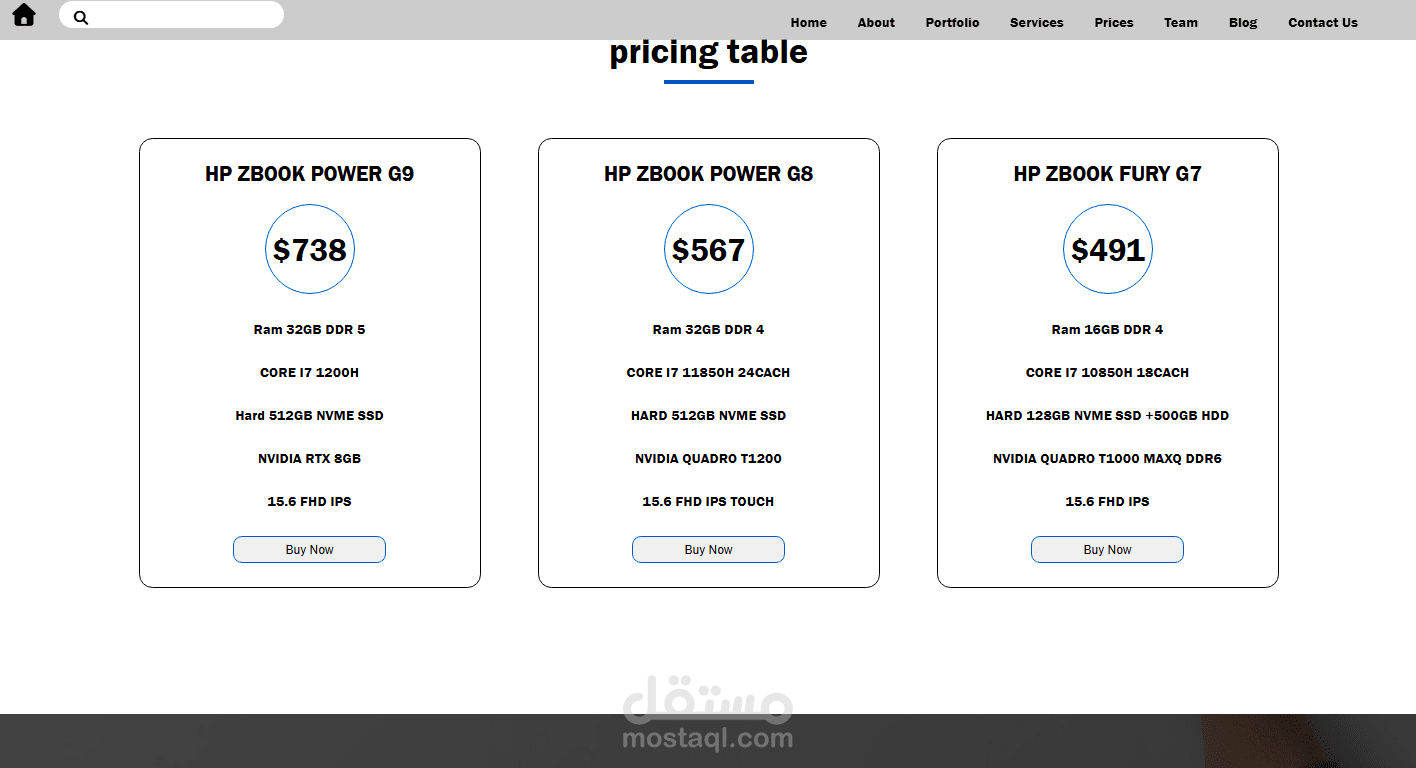Focus the search input field

coord(171,15)
